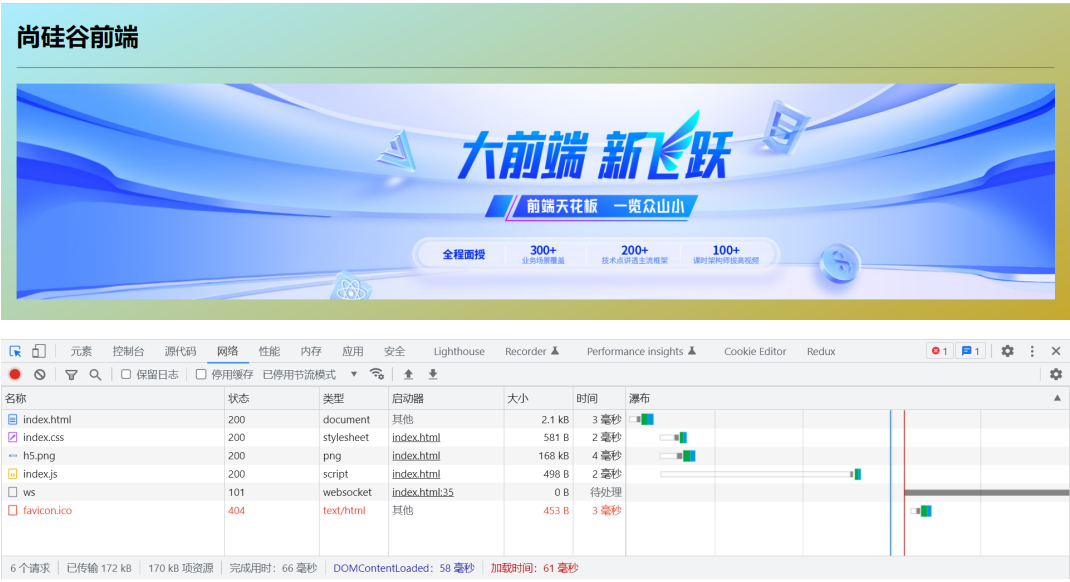Open the network filter funnel
The height and width of the screenshot is (582, 1070).
point(71,374)
